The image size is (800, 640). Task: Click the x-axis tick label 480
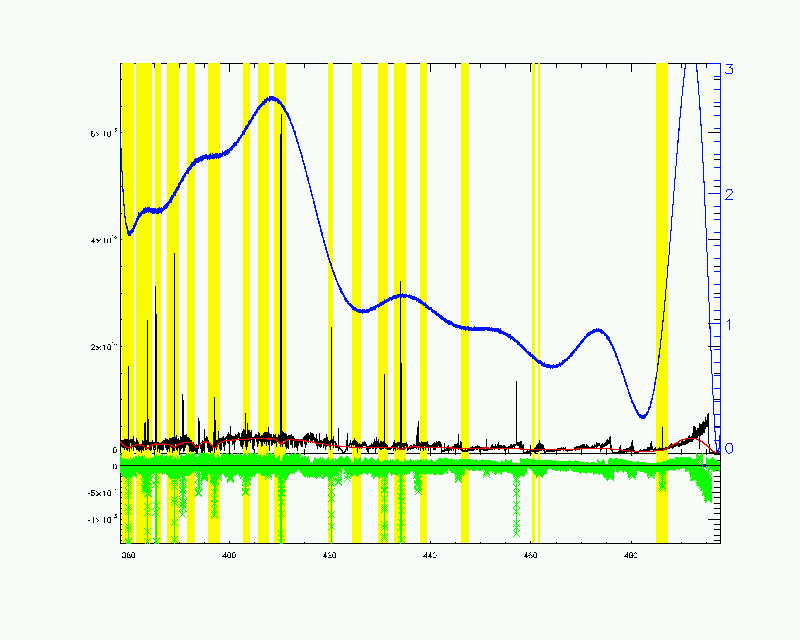(631, 556)
